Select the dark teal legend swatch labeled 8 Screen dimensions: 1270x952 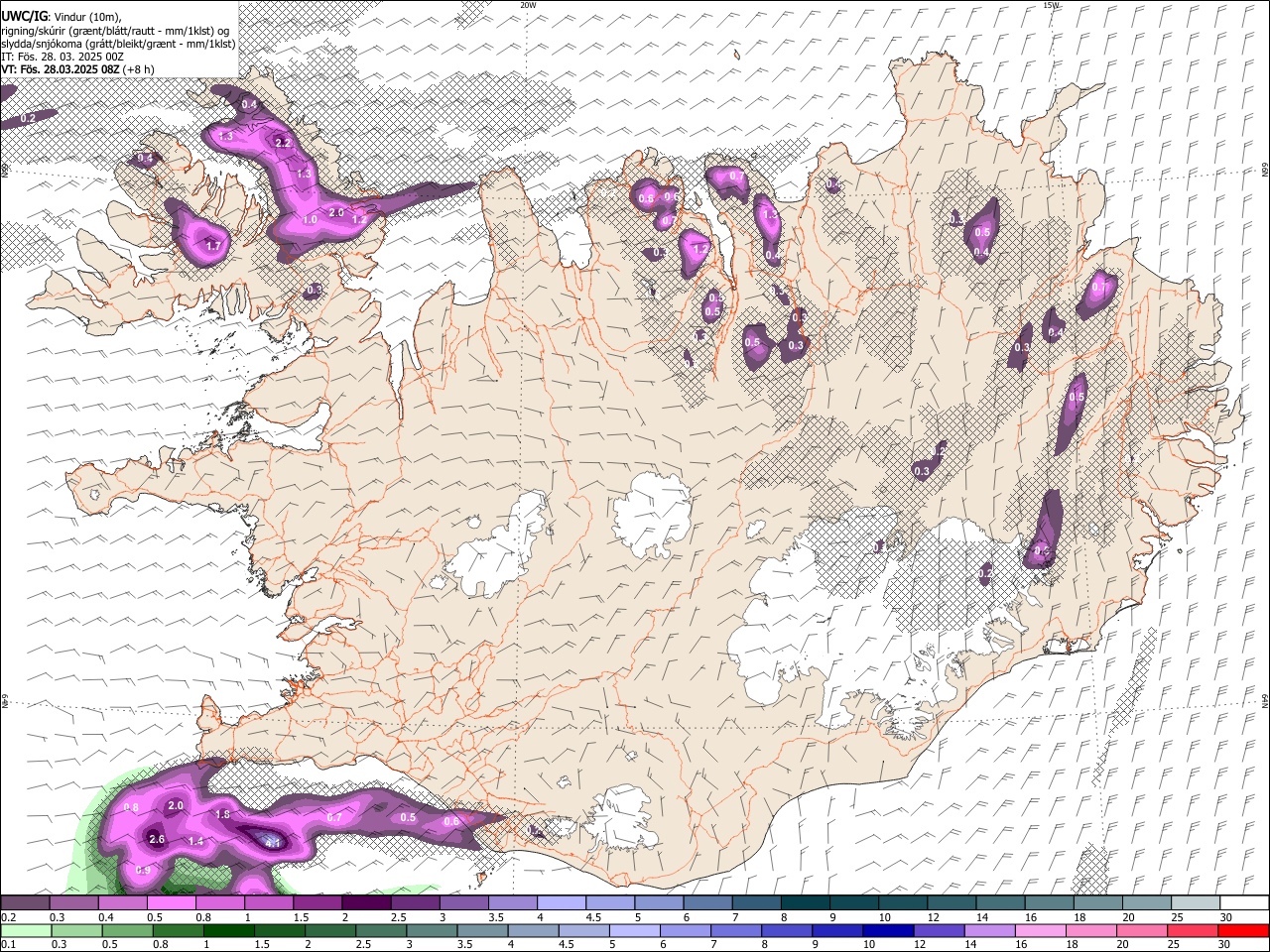[x=805, y=902]
